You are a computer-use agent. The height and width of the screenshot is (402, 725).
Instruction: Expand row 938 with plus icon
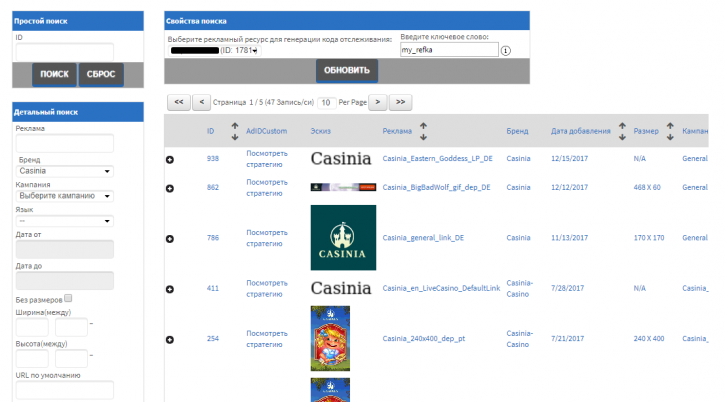point(170,160)
